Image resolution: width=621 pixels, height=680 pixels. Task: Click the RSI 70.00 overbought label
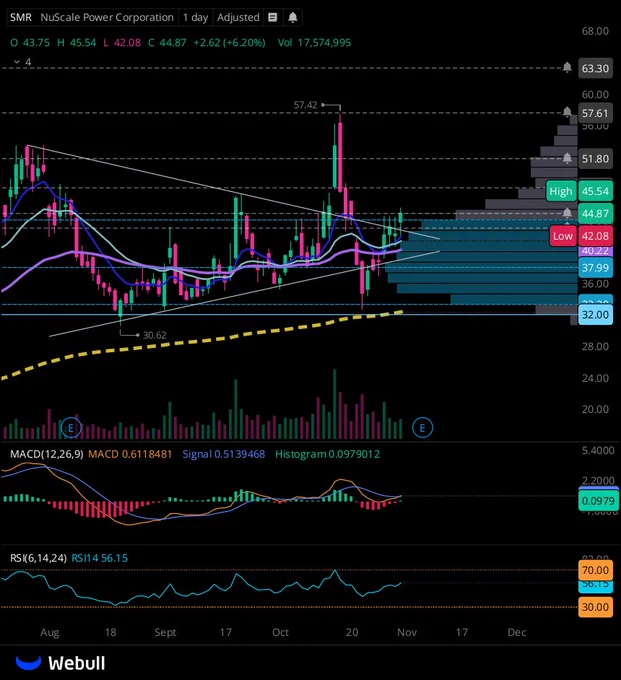click(595, 570)
